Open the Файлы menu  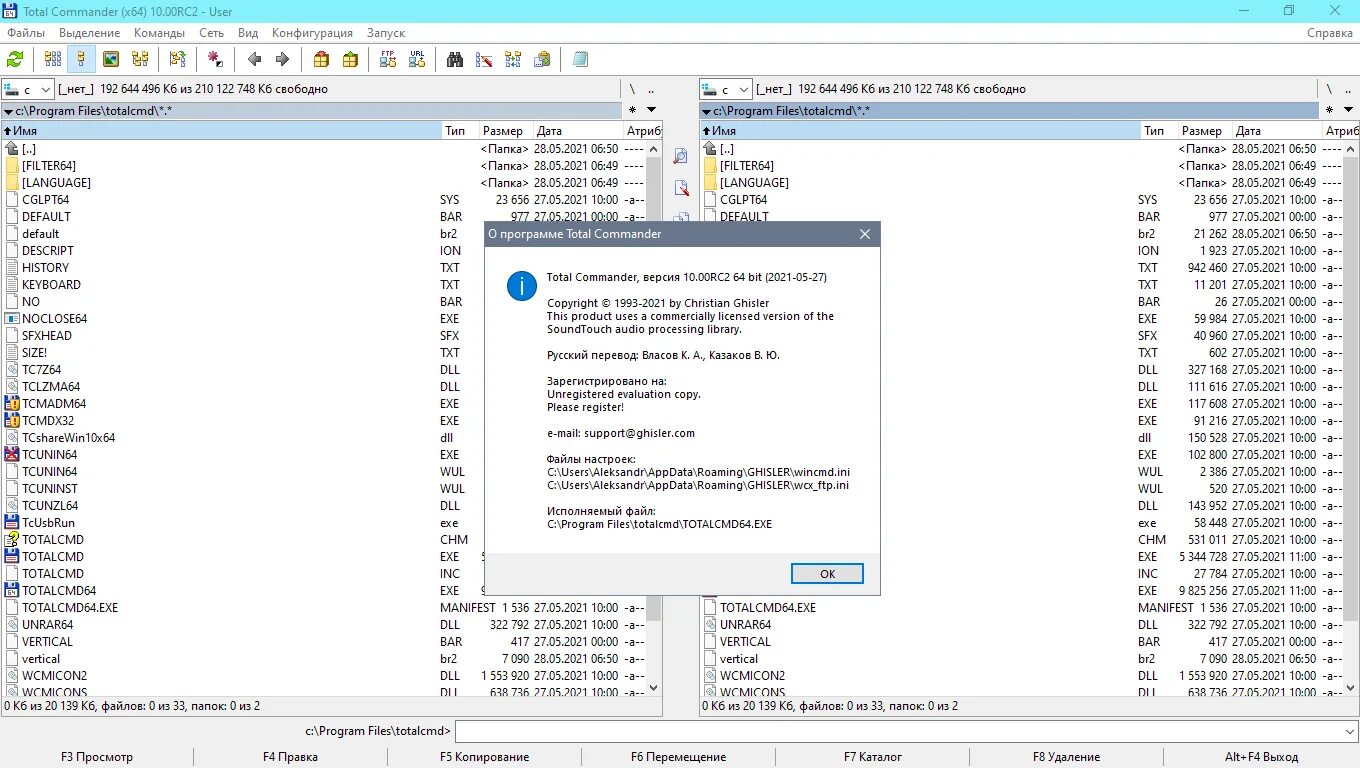[26, 33]
